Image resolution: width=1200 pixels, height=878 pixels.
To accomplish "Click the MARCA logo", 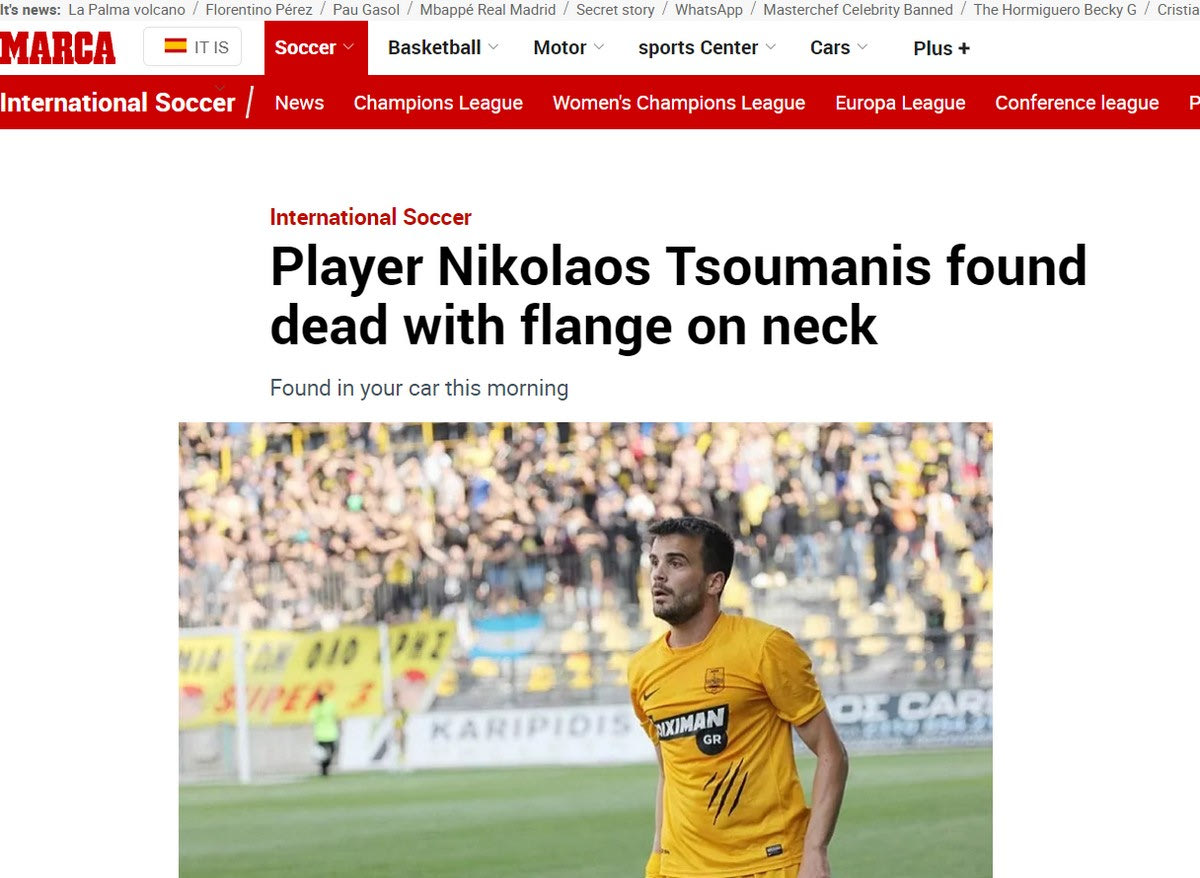I will coord(58,47).
